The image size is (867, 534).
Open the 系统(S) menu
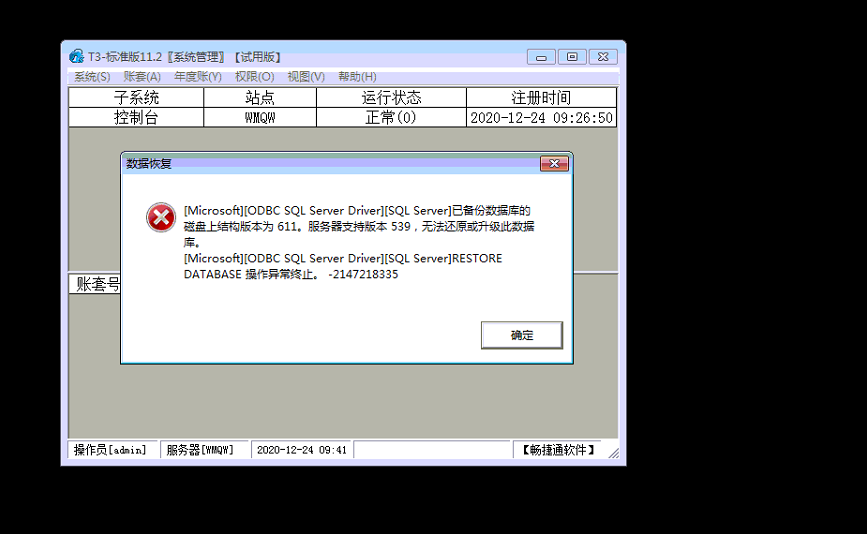92,77
